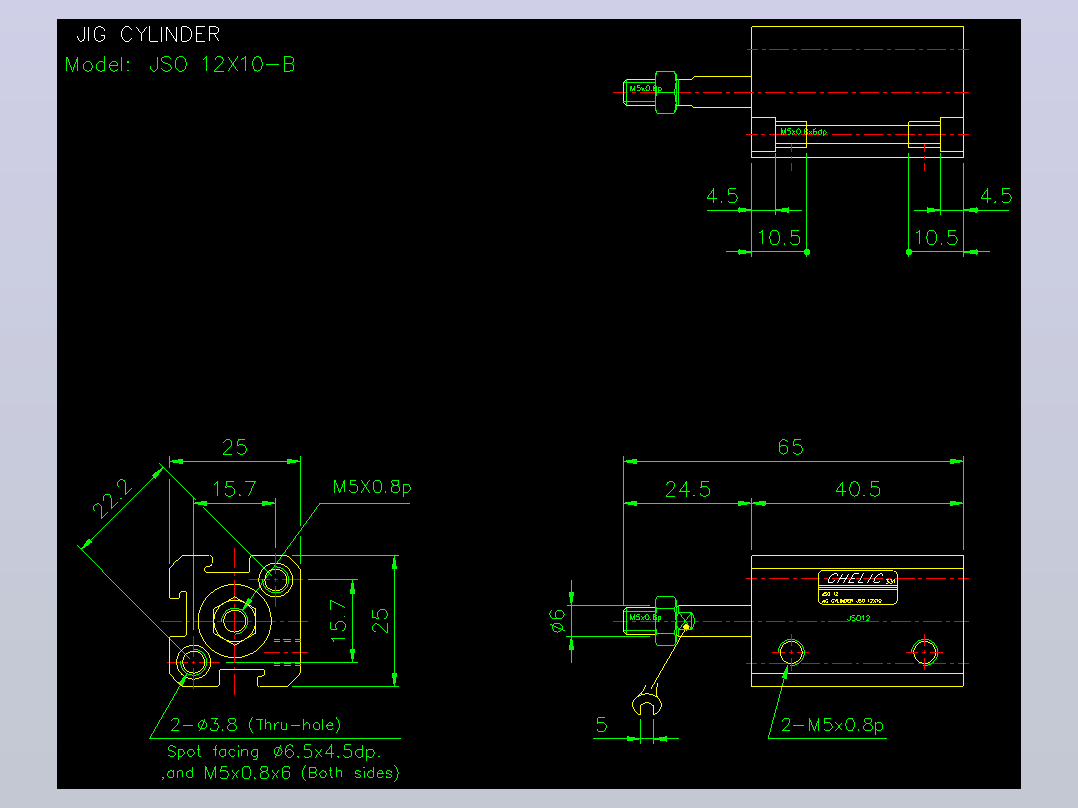Select the 65 overall length dimension
1078x808 pixels.
point(791,448)
